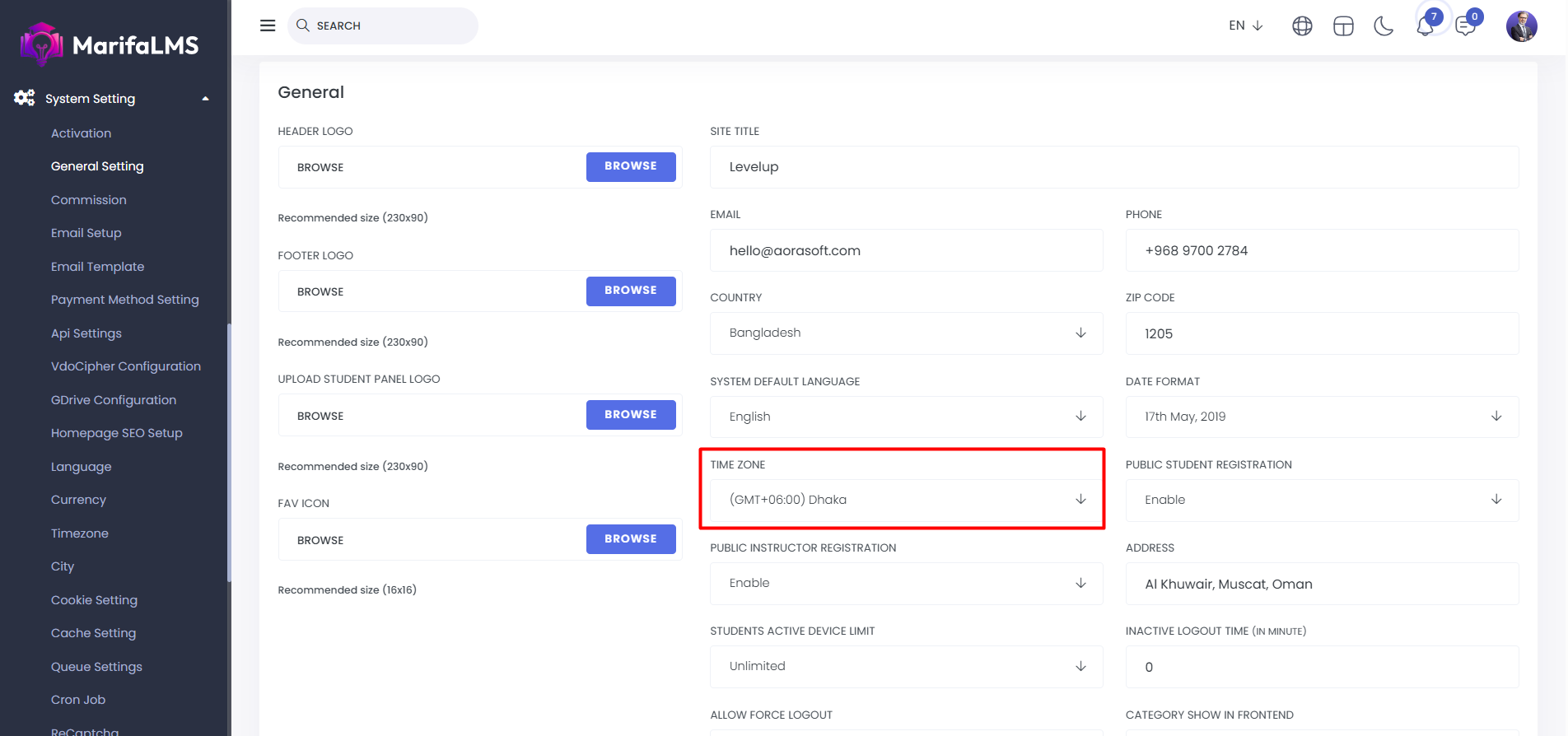This screenshot has width=1568, height=736.
Task: Open notifications bell icon
Action: click(x=1426, y=26)
